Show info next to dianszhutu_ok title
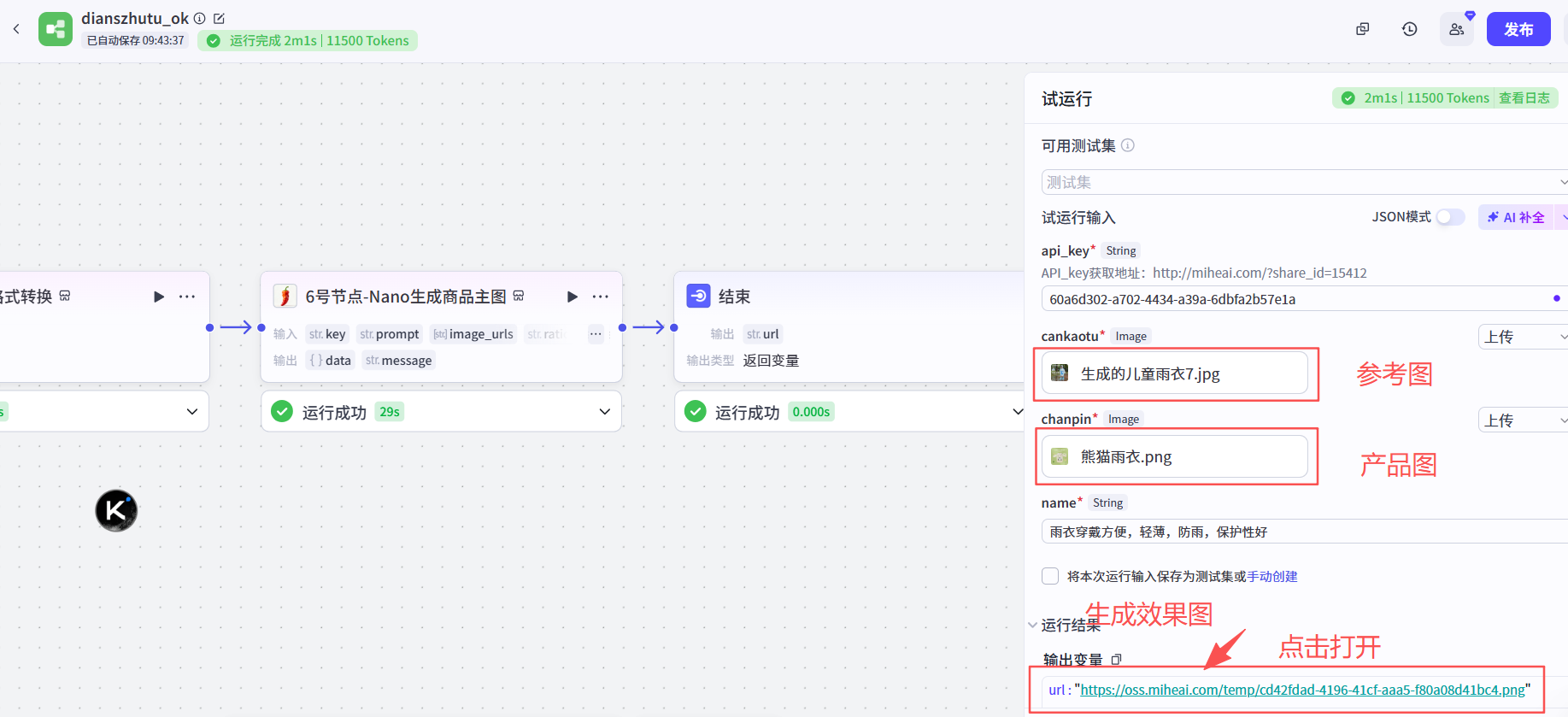Screen dimensions: 1568x717 click(x=199, y=18)
